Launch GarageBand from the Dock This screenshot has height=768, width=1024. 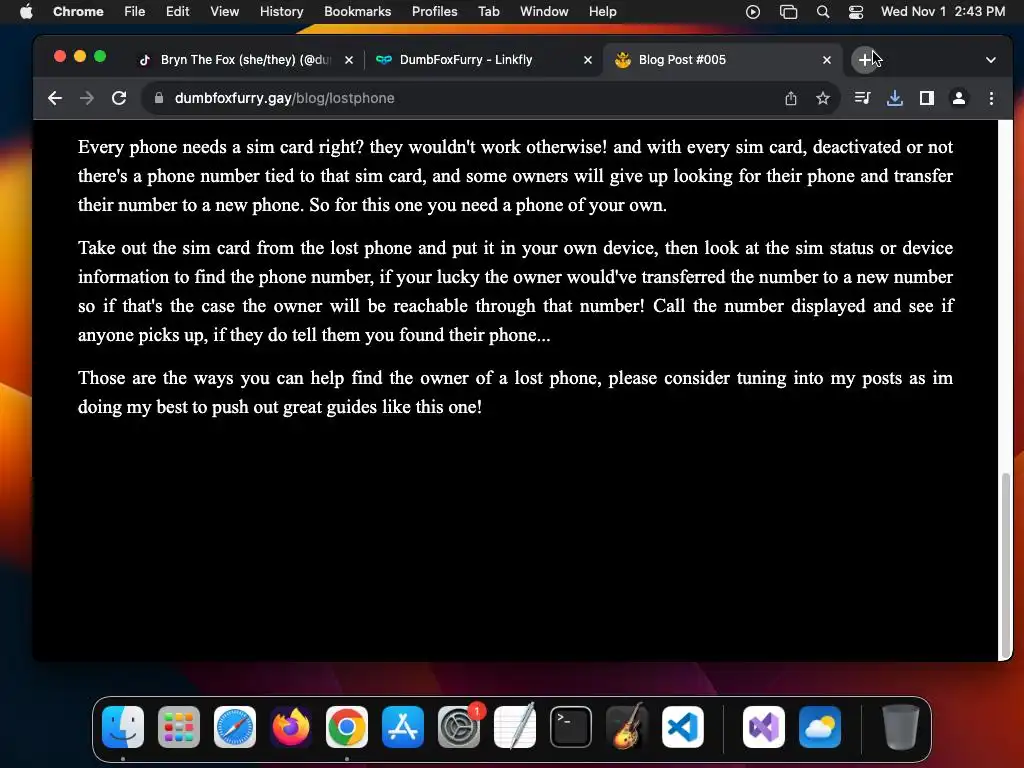[627, 727]
